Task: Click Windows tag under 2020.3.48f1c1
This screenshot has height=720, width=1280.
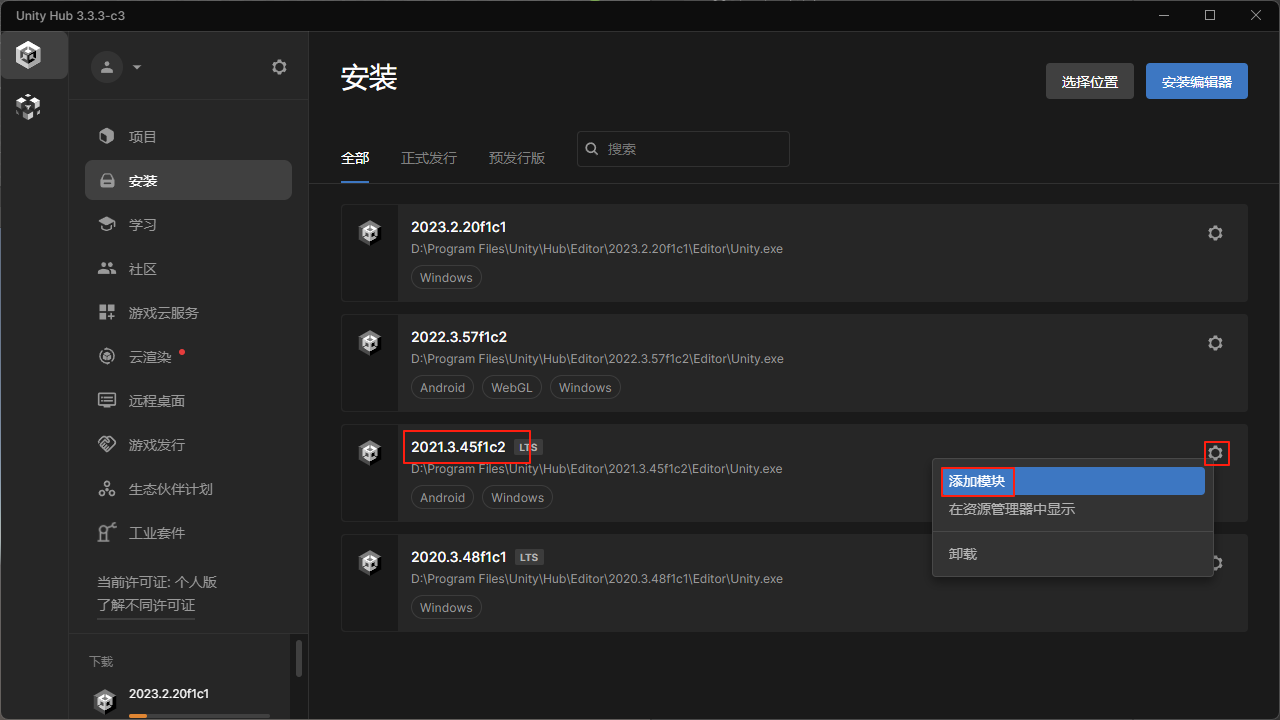Action: pyautogui.click(x=446, y=607)
